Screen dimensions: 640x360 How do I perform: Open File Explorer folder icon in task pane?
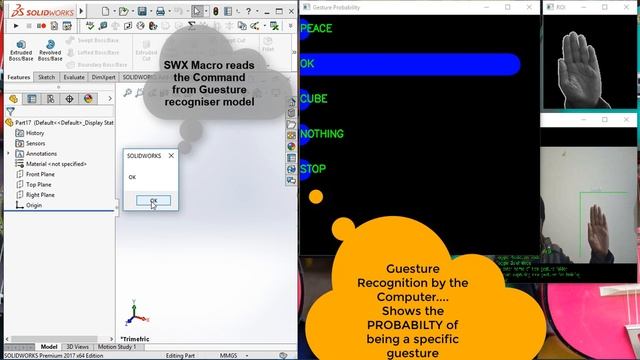coord(291,124)
